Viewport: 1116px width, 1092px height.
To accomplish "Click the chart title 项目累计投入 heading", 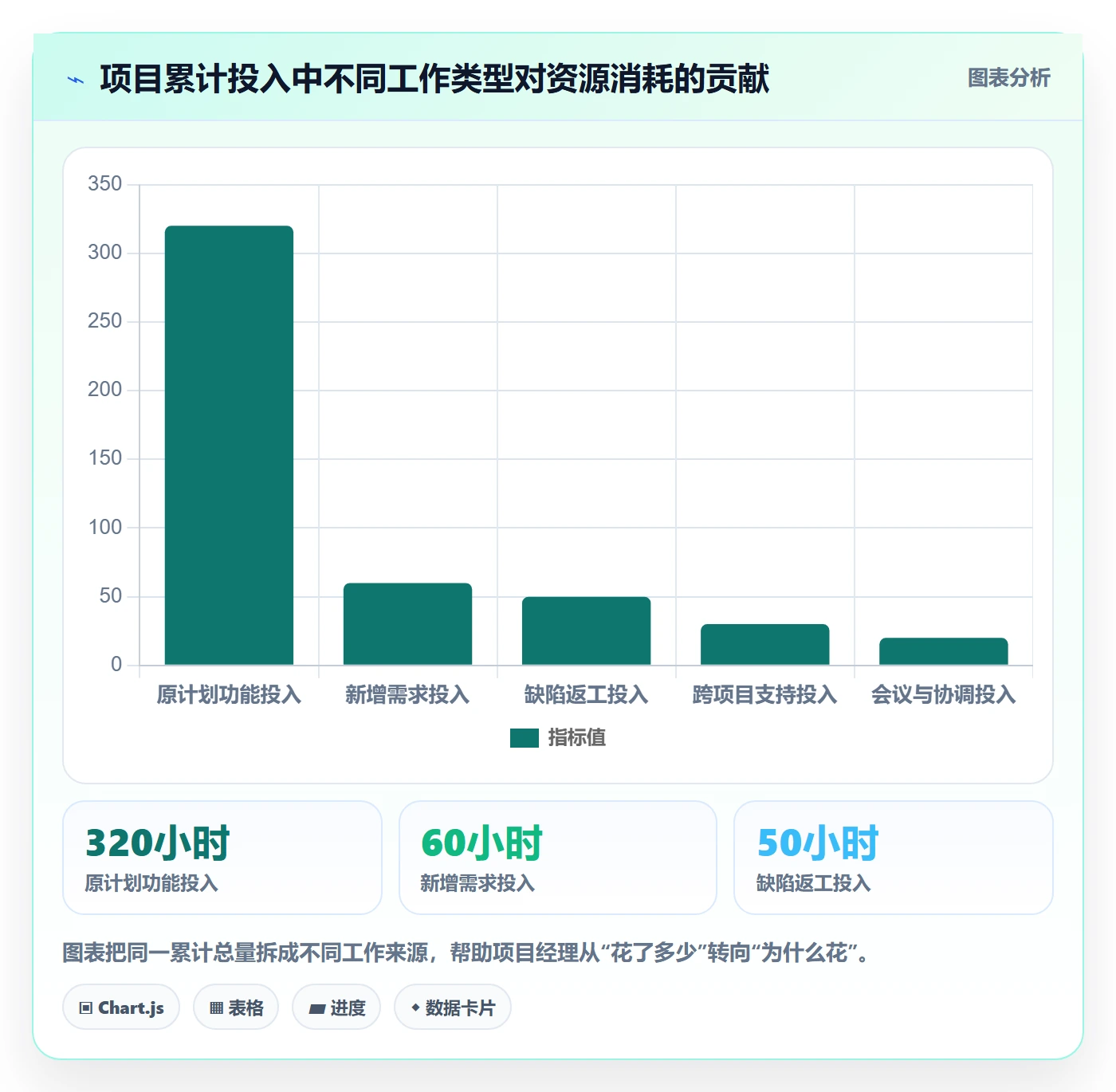I will 434,79.
